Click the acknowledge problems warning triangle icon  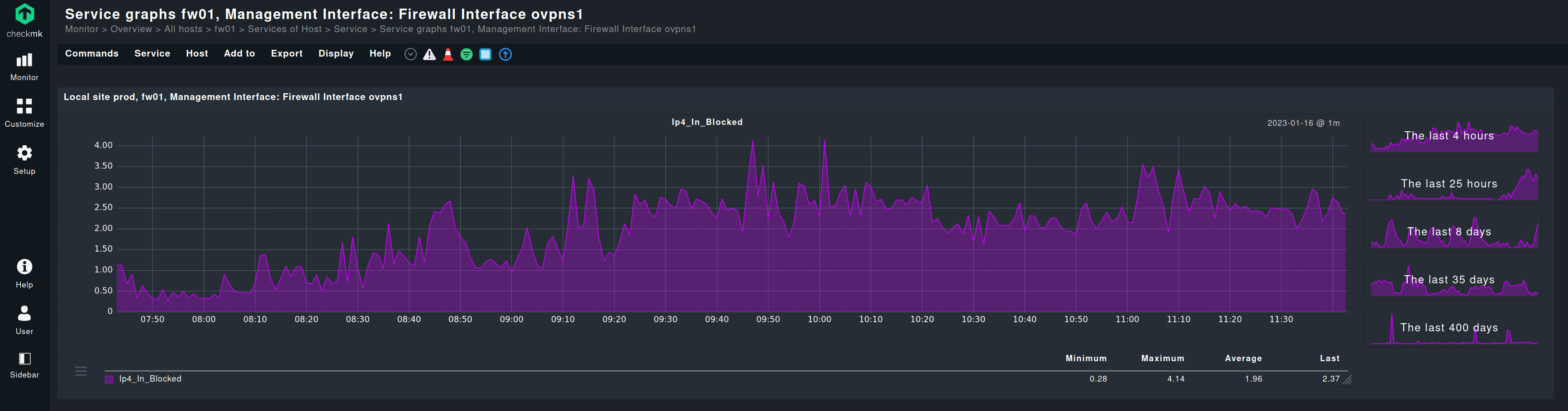point(429,54)
